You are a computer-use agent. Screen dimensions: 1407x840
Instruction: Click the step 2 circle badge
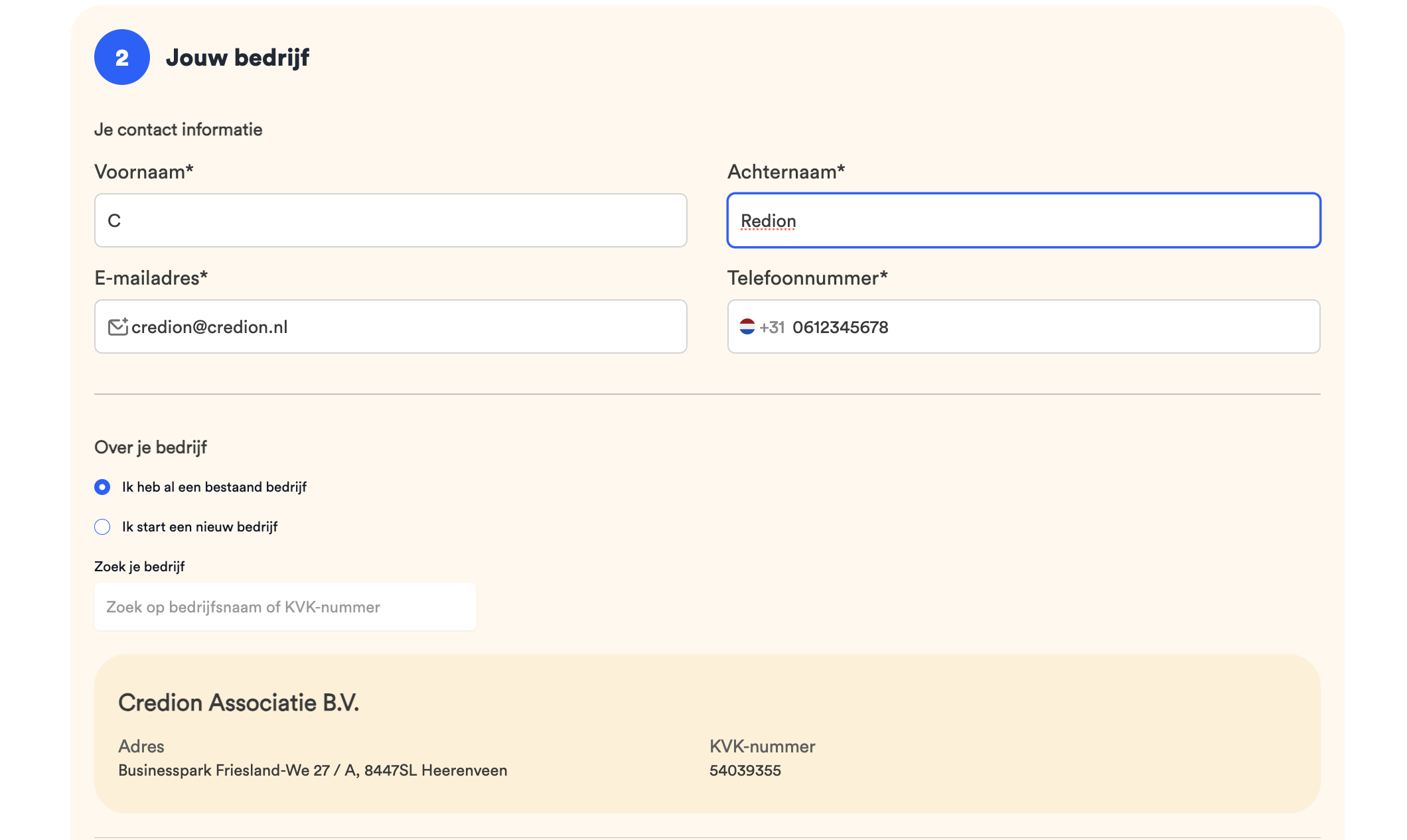(122, 57)
